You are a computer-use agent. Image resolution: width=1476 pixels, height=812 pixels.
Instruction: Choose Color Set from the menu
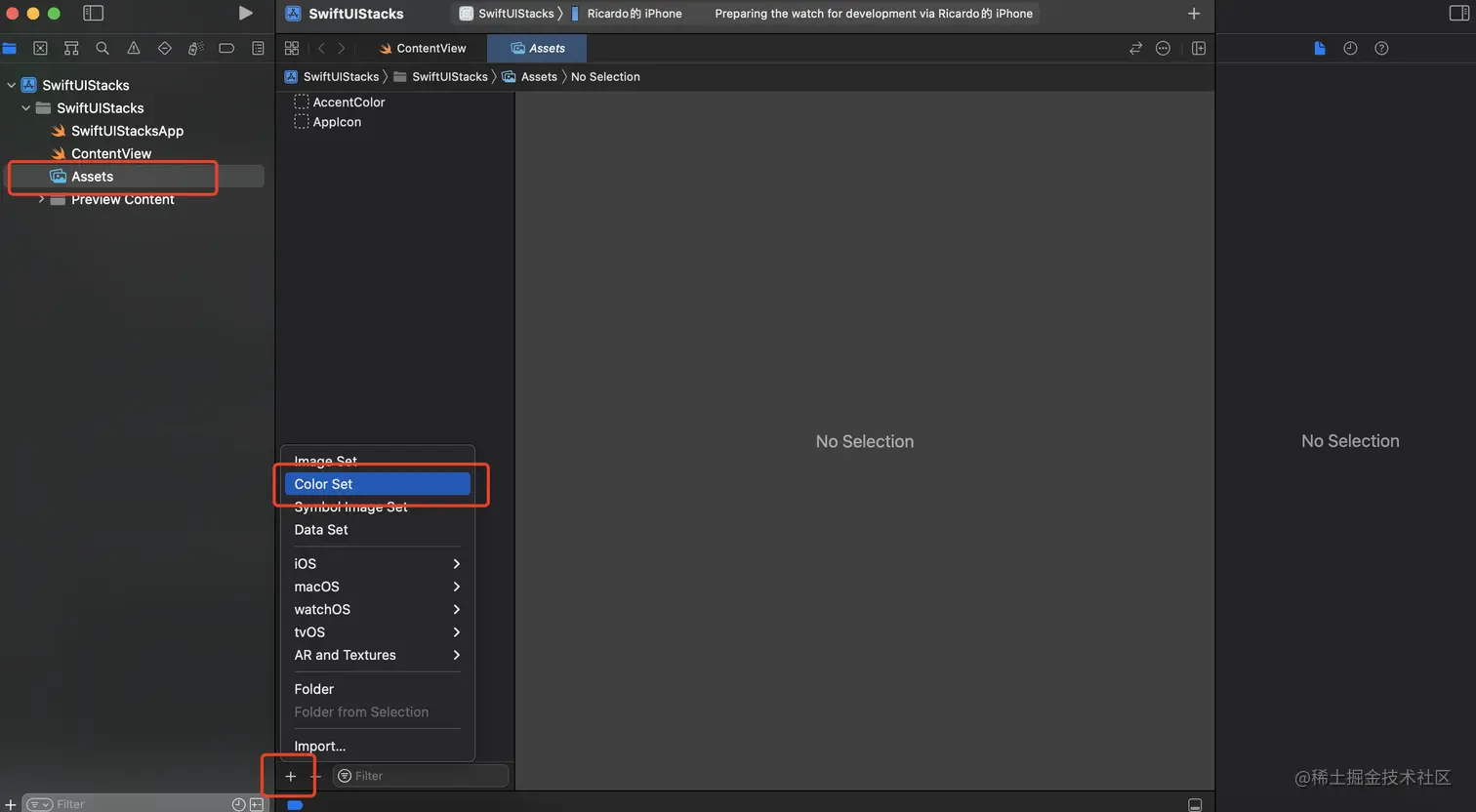tap(377, 484)
